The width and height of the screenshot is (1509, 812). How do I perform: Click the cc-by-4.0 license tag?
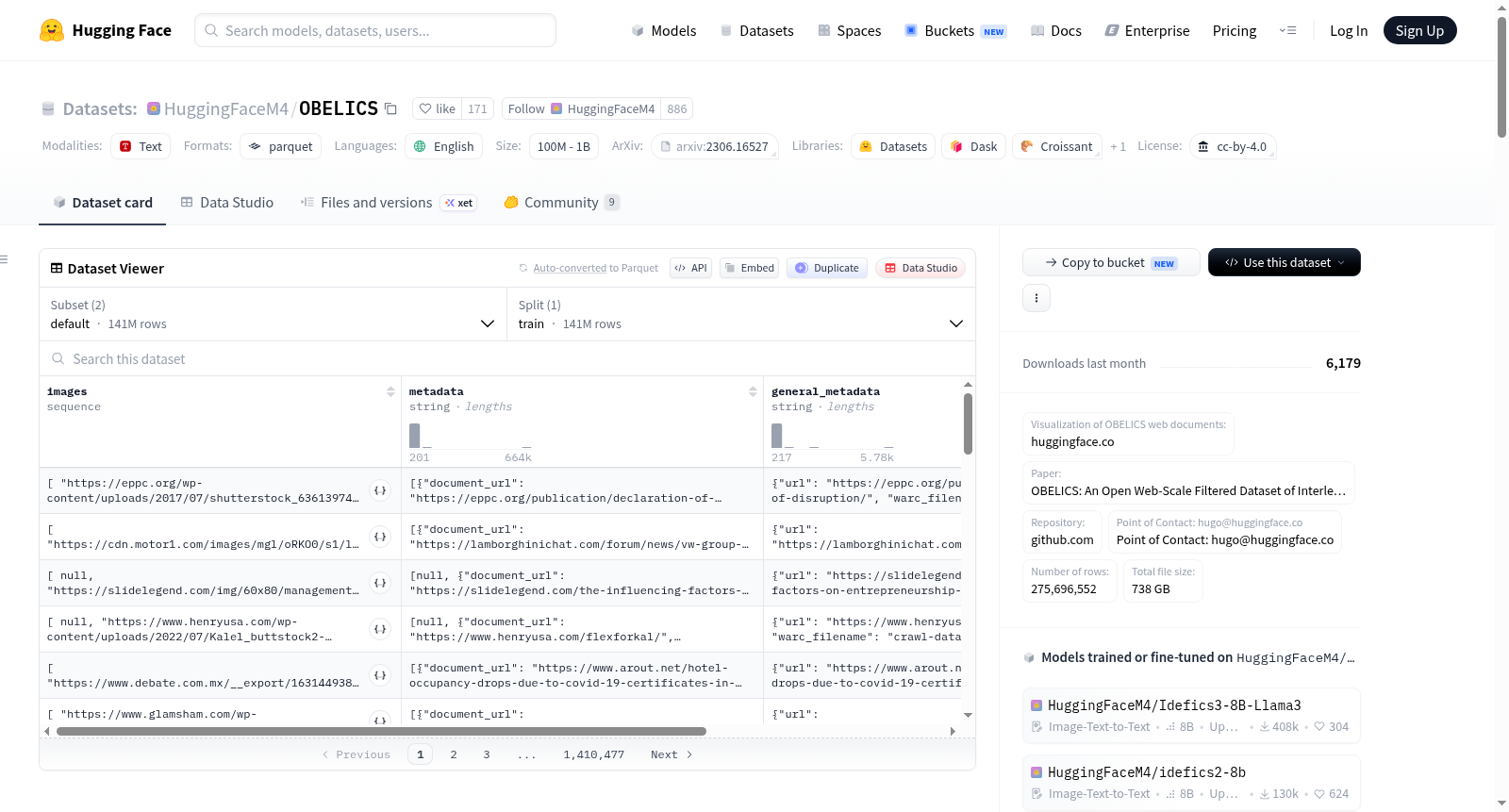click(1232, 146)
